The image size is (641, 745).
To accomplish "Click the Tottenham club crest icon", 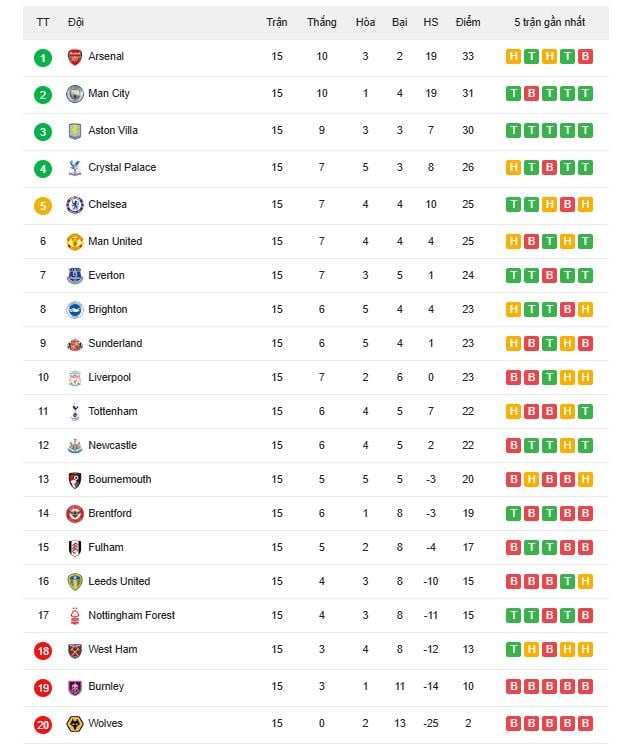I will (75, 412).
